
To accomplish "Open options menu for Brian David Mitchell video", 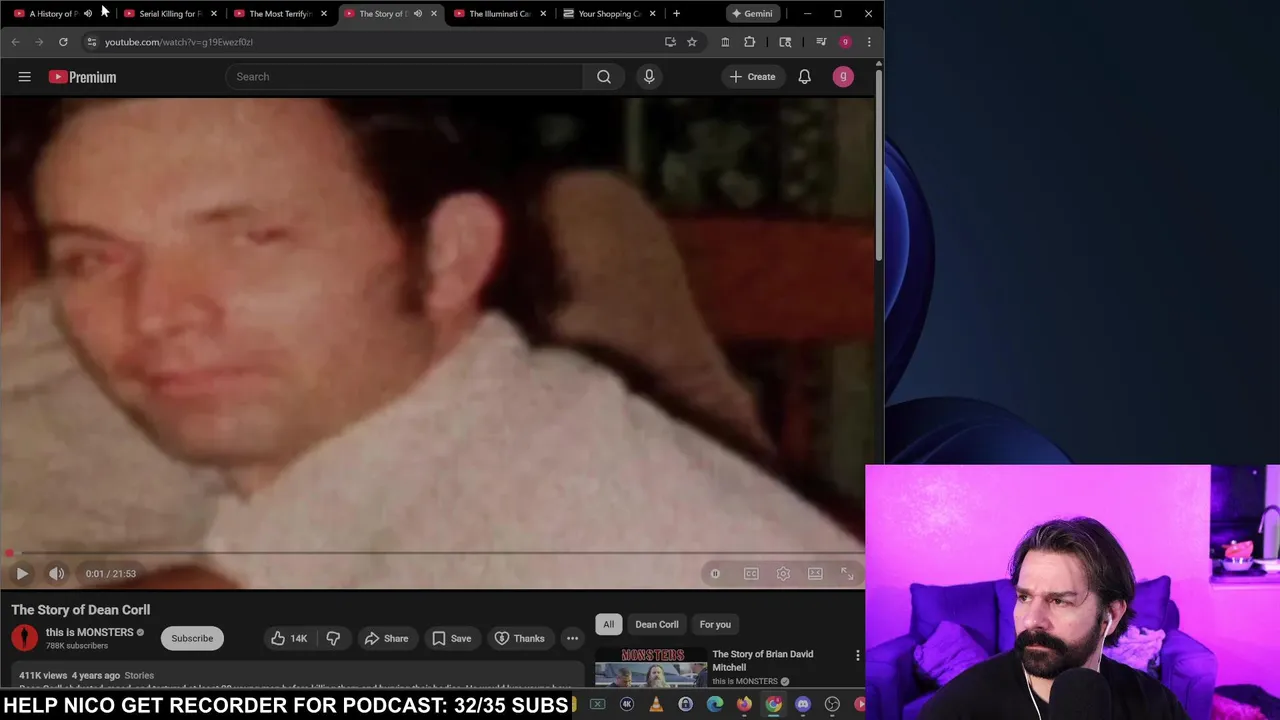I will pos(857,656).
